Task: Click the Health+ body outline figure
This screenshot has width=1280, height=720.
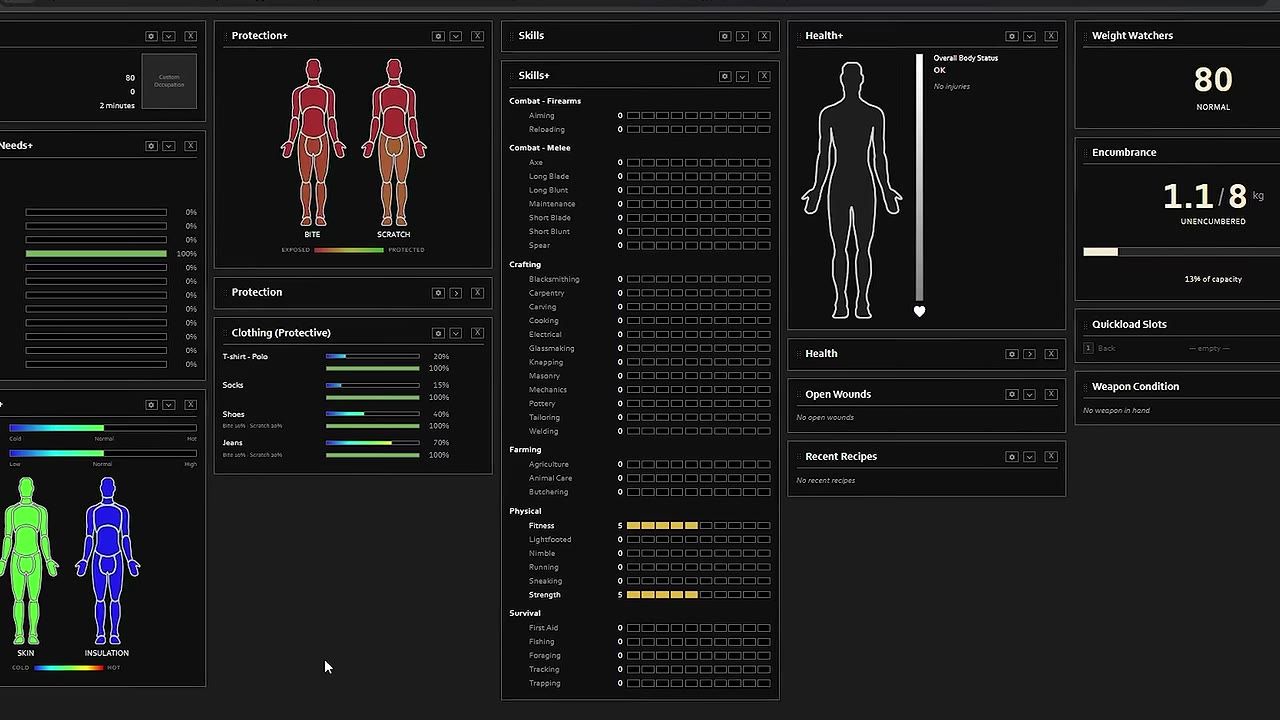Action: click(852, 190)
